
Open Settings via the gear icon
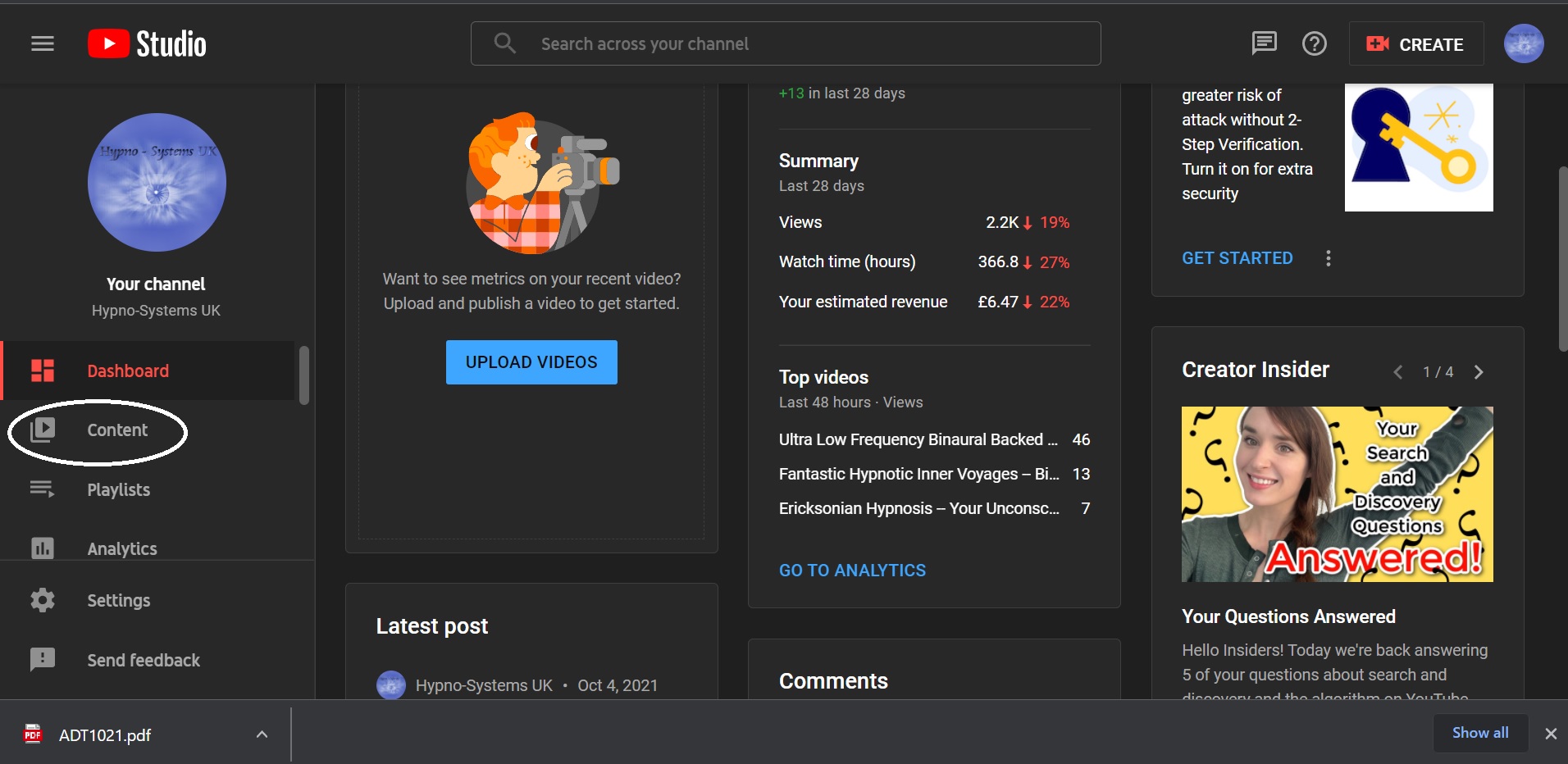(x=43, y=600)
